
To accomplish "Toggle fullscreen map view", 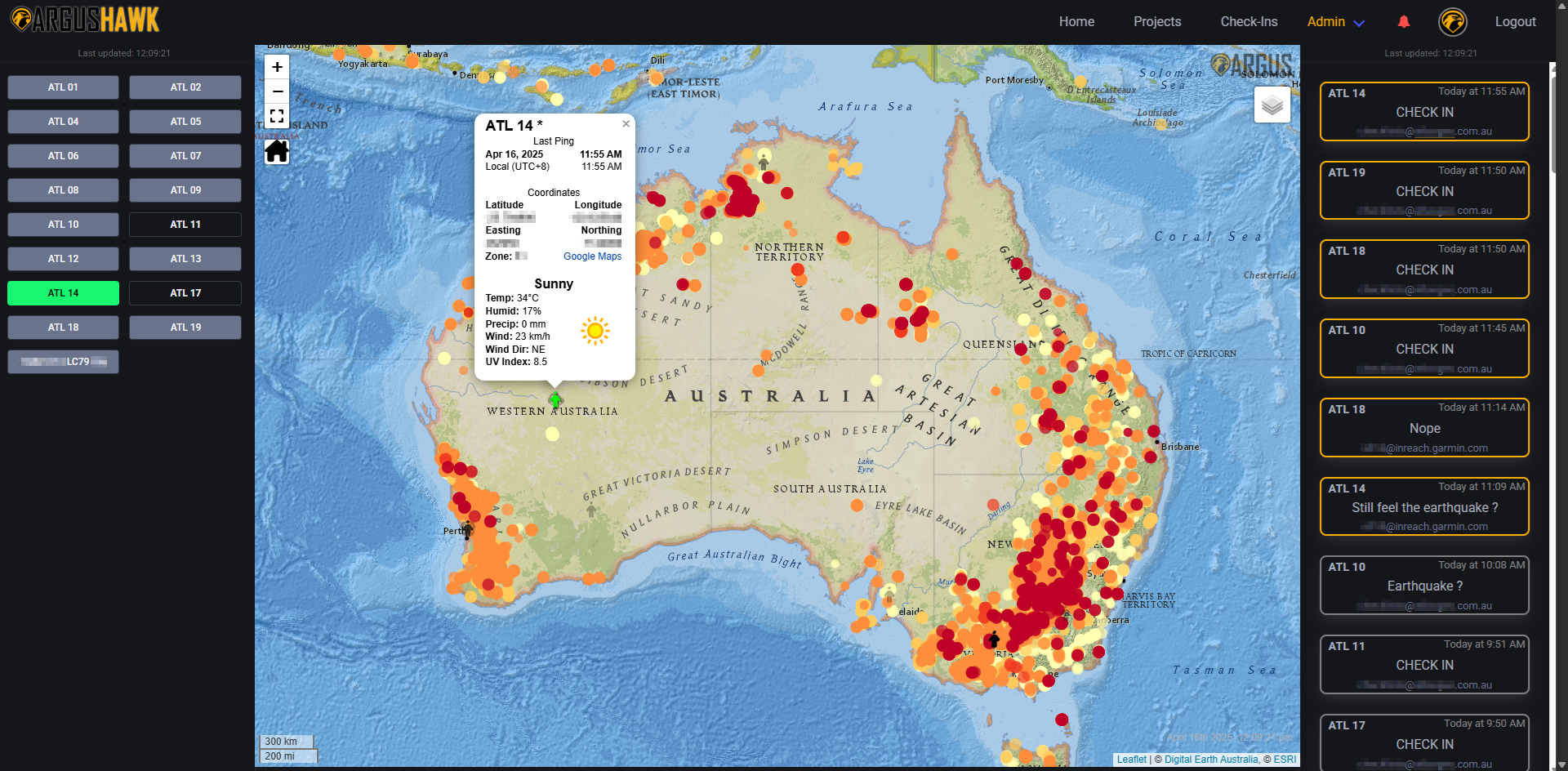I will point(277,116).
